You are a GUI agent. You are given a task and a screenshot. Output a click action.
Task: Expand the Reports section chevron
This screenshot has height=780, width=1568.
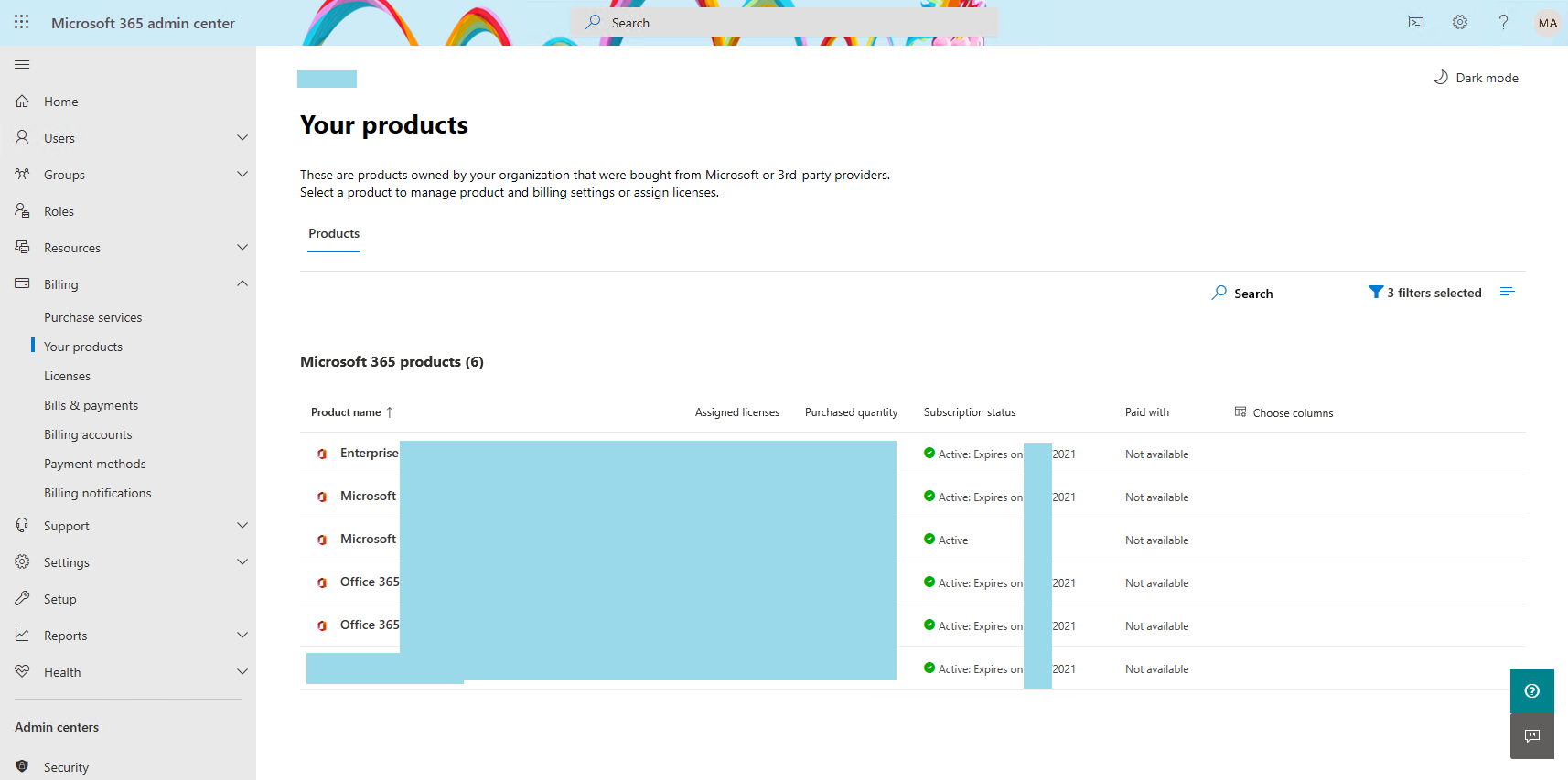242,636
